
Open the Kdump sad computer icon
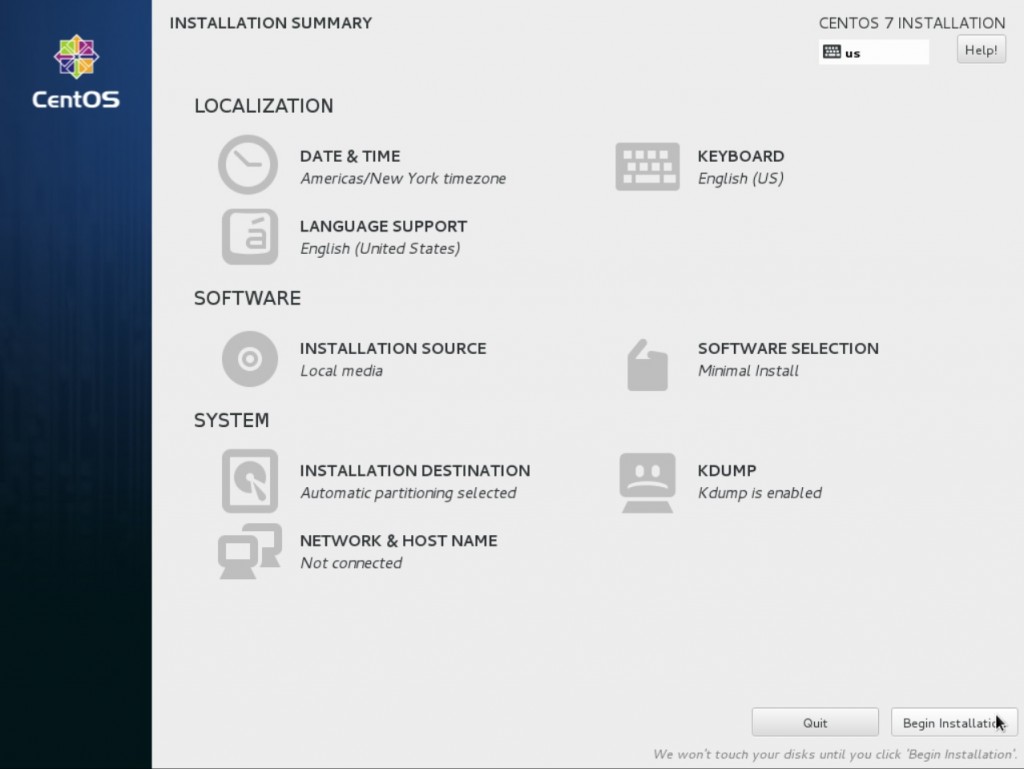click(647, 482)
